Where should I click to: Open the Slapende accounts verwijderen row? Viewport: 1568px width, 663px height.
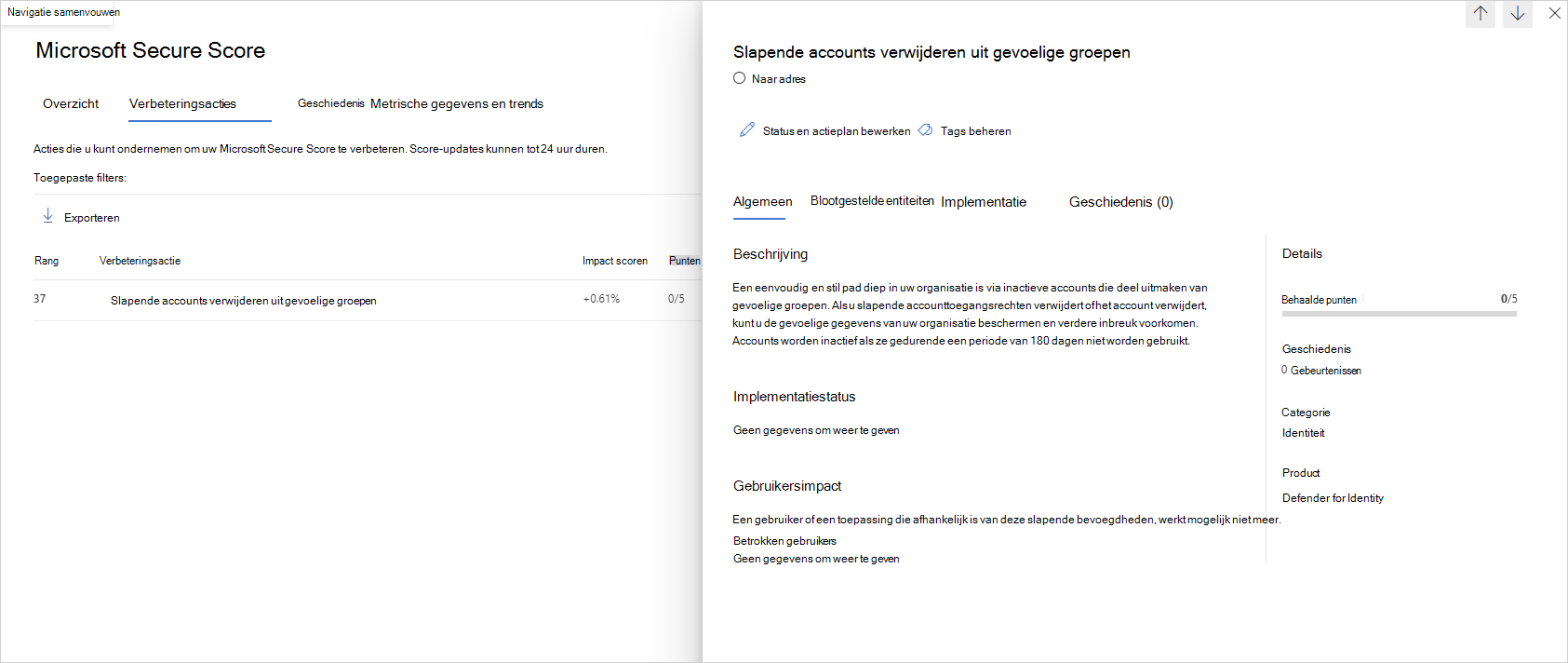point(368,300)
